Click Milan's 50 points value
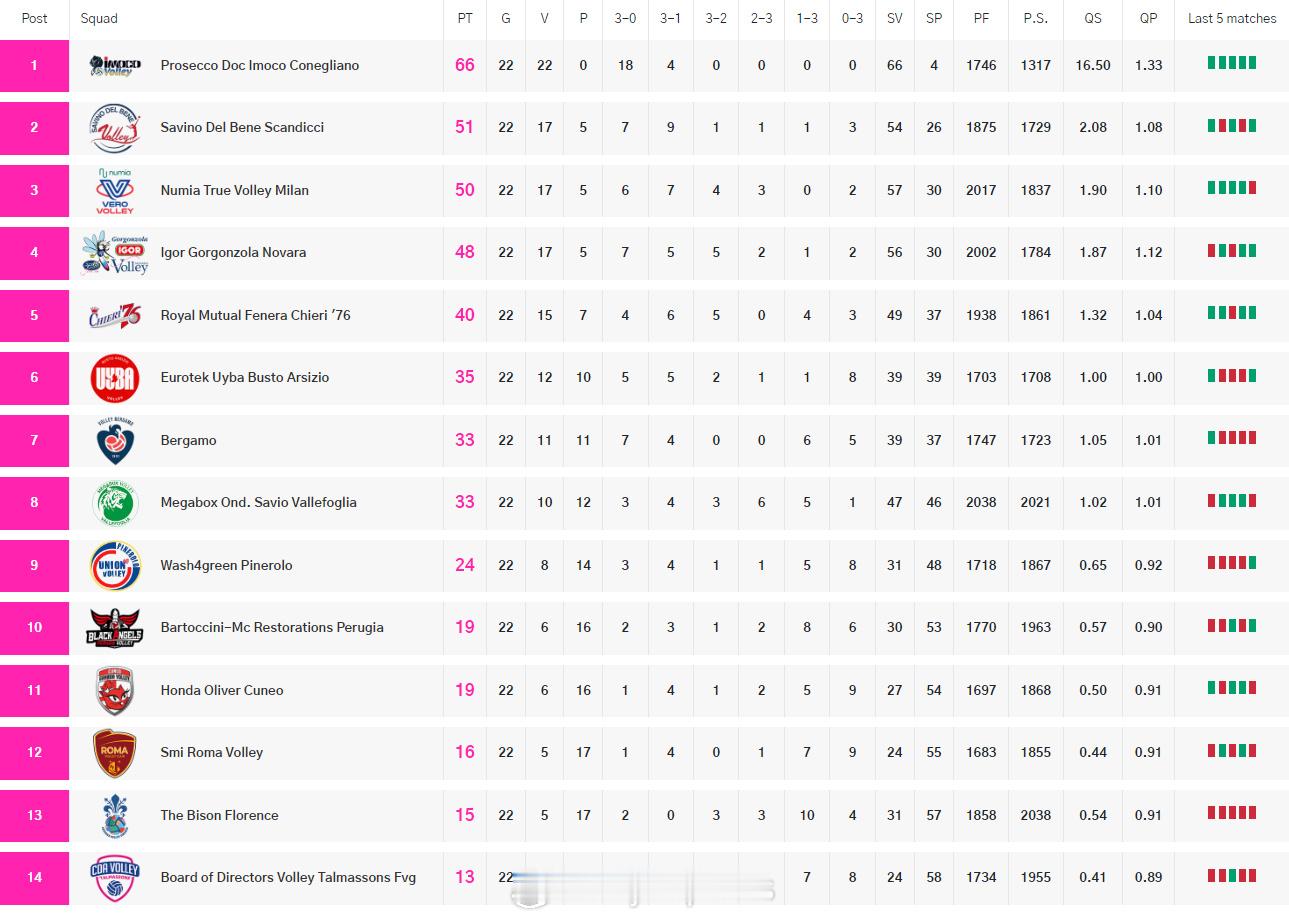The height and width of the screenshot is (922, 1289). (x=465, y=190)
